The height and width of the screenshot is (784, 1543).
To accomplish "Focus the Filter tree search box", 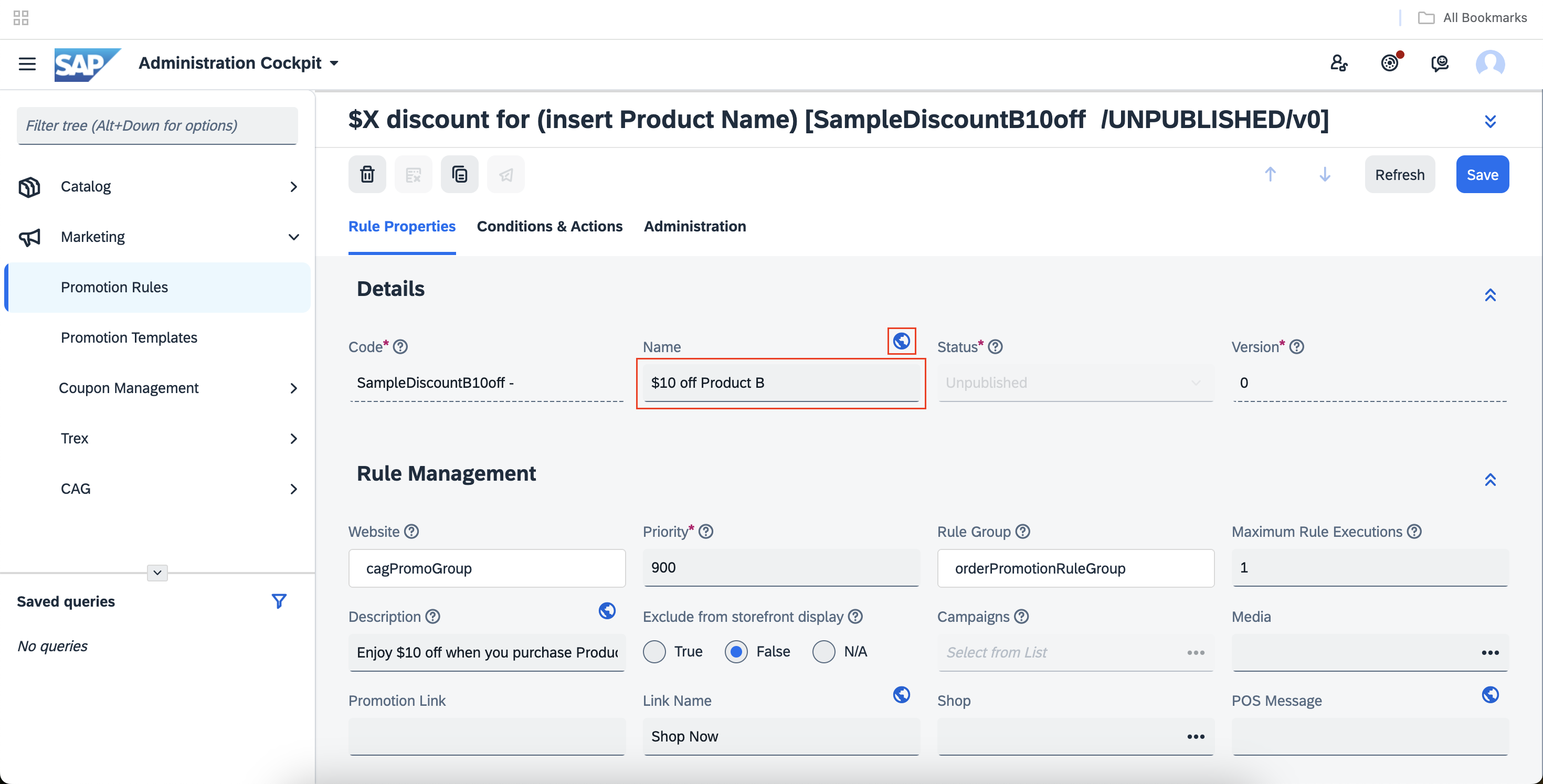I will point(157,126).
